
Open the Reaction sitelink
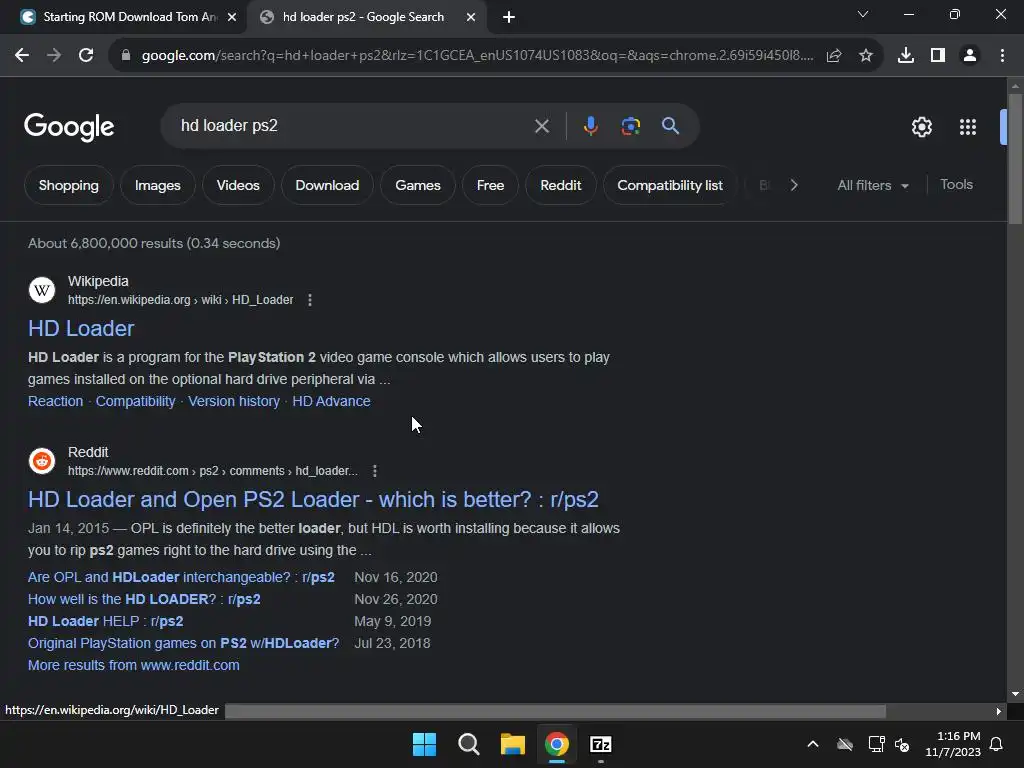click(x=56, y=401)
